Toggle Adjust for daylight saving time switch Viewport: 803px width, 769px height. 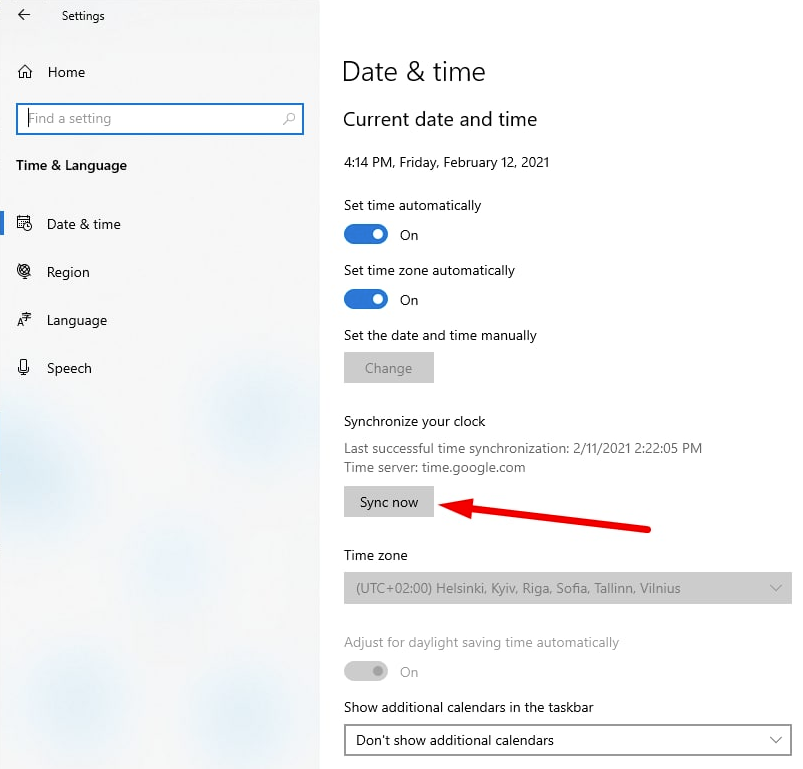coord(366,672)
